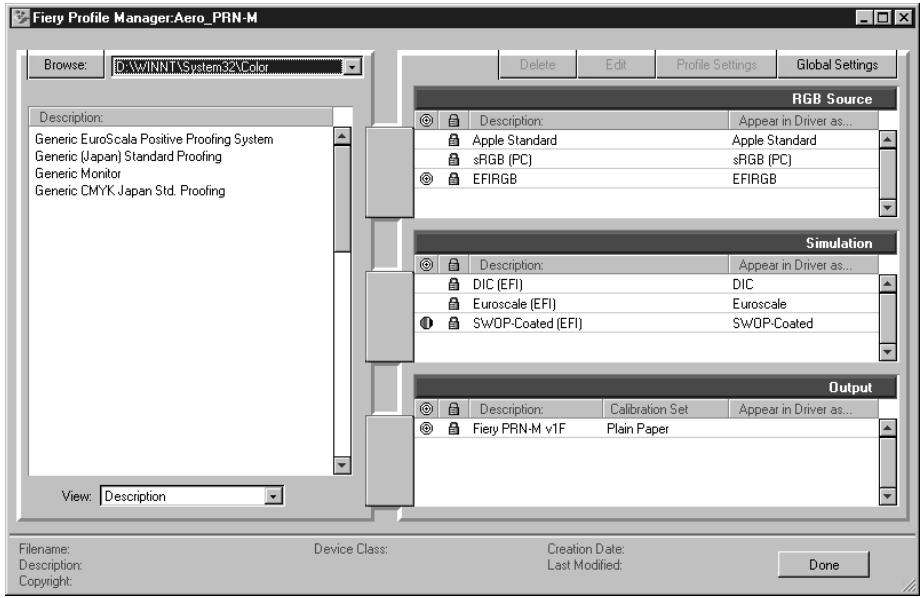Click transfer button beside Simulation list
The width and height of the screenshot is (920, 598).
[390, 316]
